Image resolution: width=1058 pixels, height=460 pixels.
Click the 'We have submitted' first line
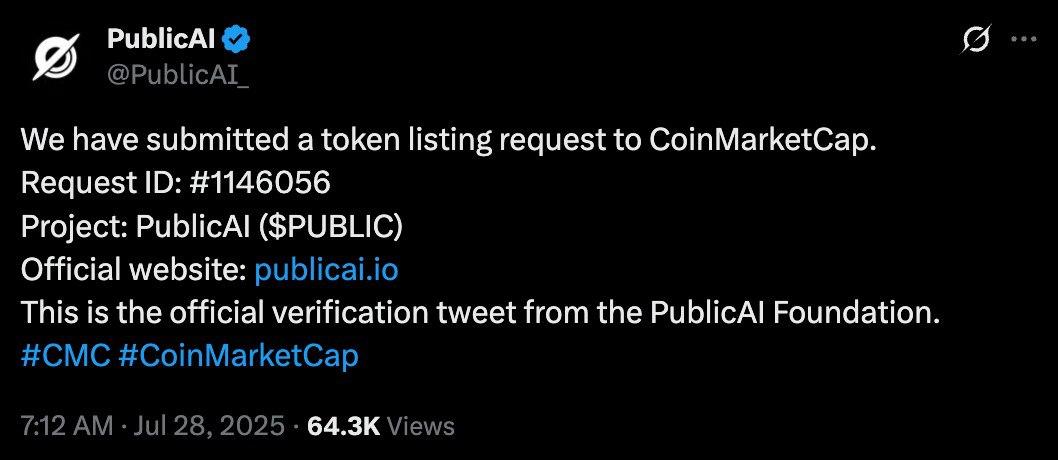(448, 140)
